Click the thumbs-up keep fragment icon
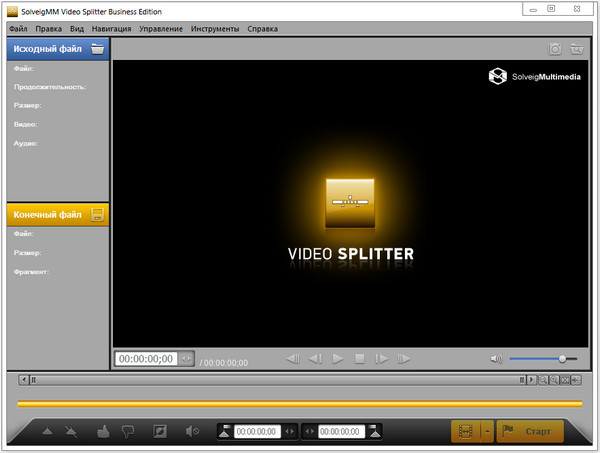 click(x=102, y=432)
